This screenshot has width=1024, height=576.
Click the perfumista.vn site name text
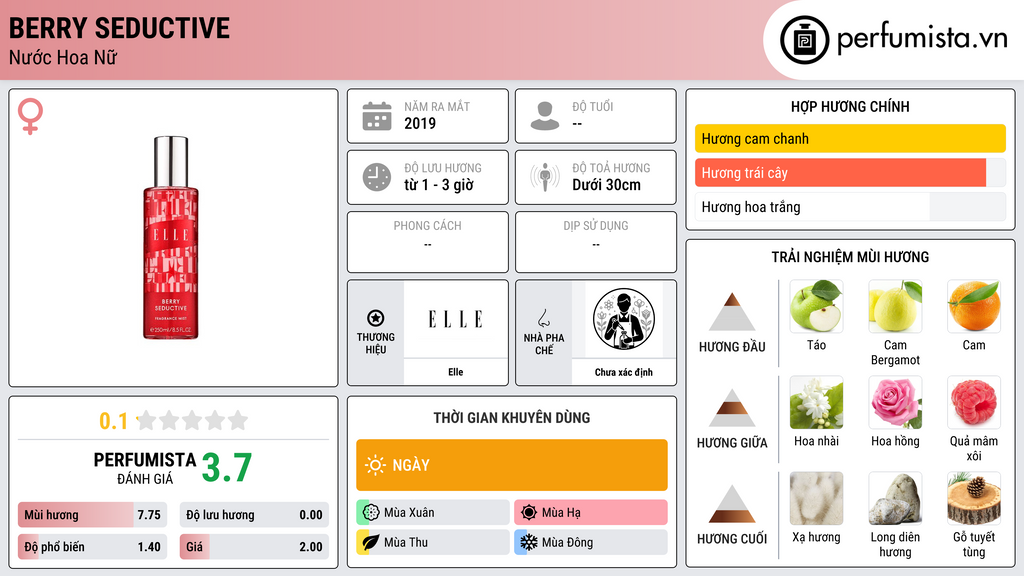(922, 38)
